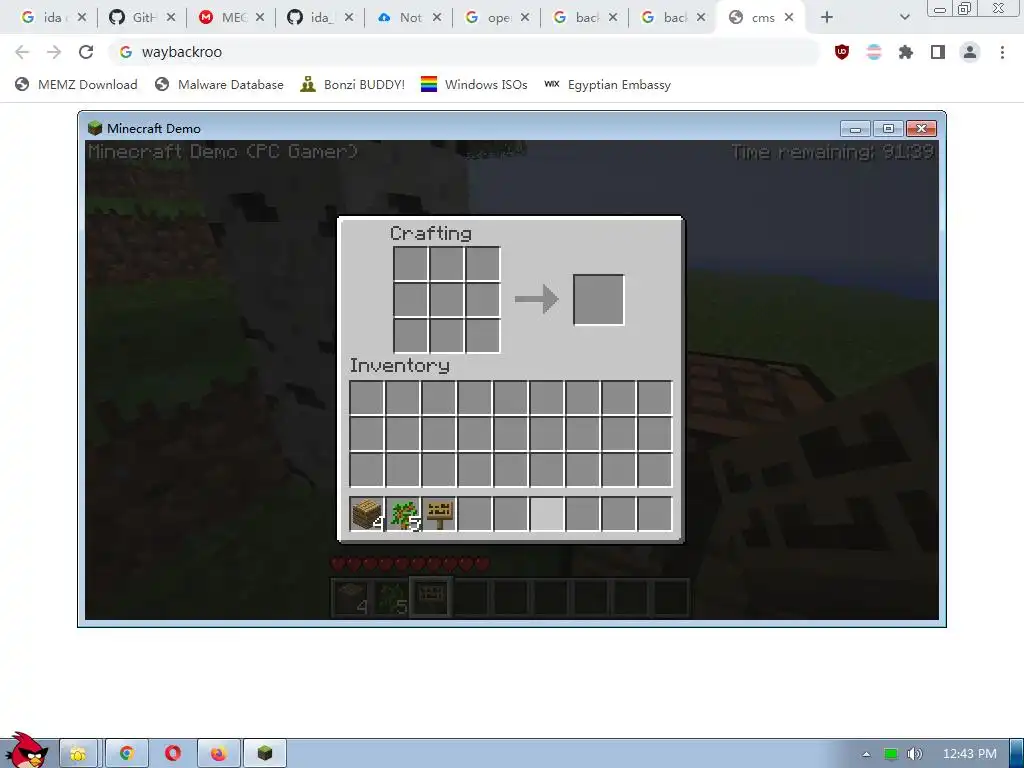Screen dimensions: 1024x768
Task: Minimize the Minecraft Demo window
Action: 856,129
